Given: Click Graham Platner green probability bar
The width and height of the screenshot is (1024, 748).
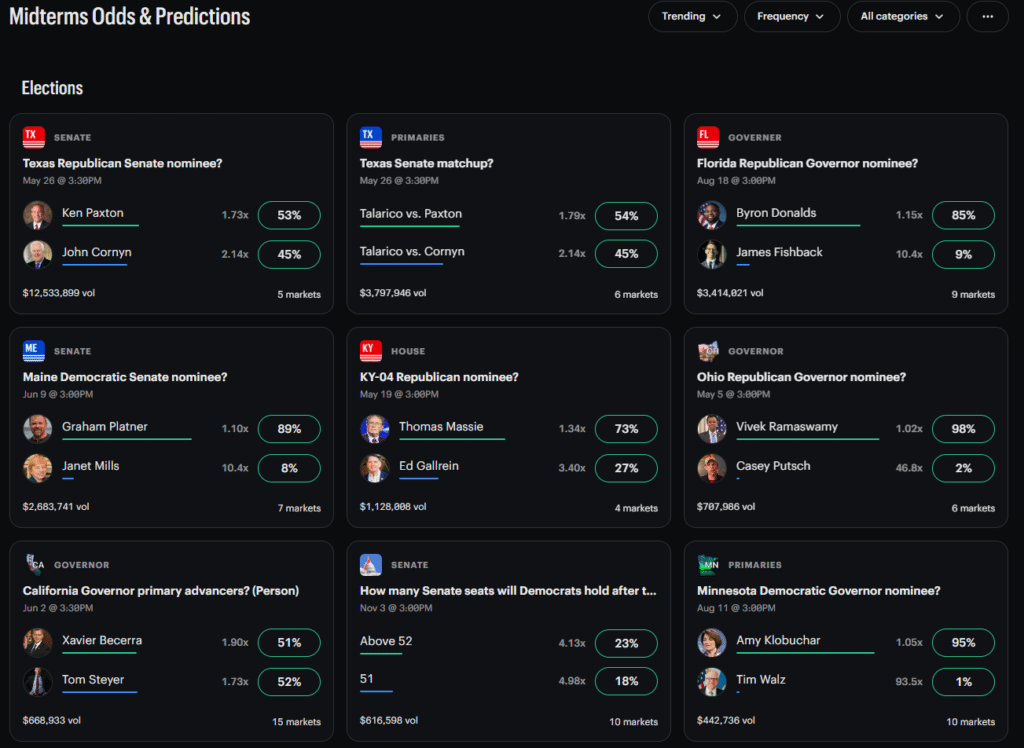Looking at the screenshot, I should point(126,439).
